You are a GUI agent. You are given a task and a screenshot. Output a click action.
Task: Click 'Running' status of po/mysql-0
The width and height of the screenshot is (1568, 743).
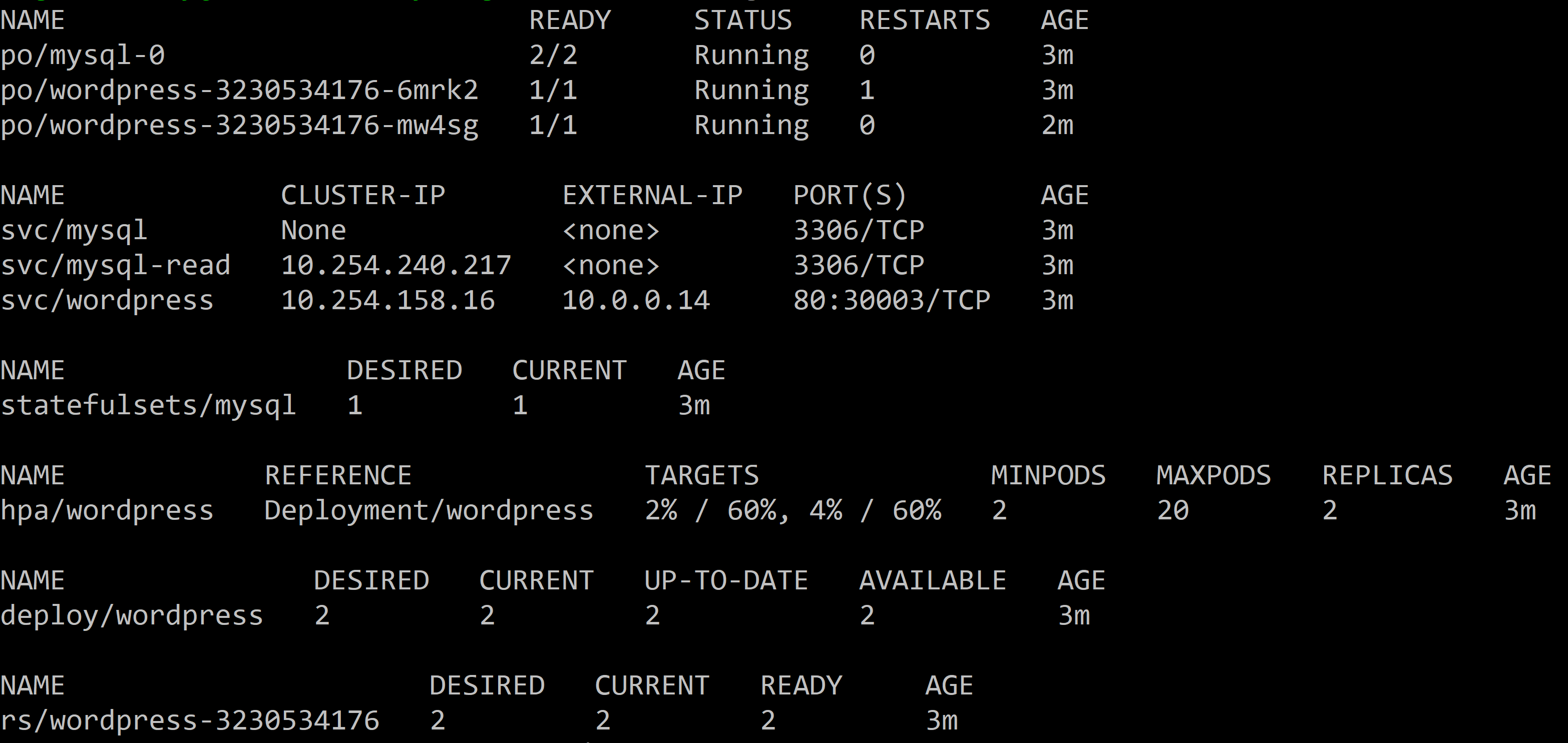(x=752, y=57)
